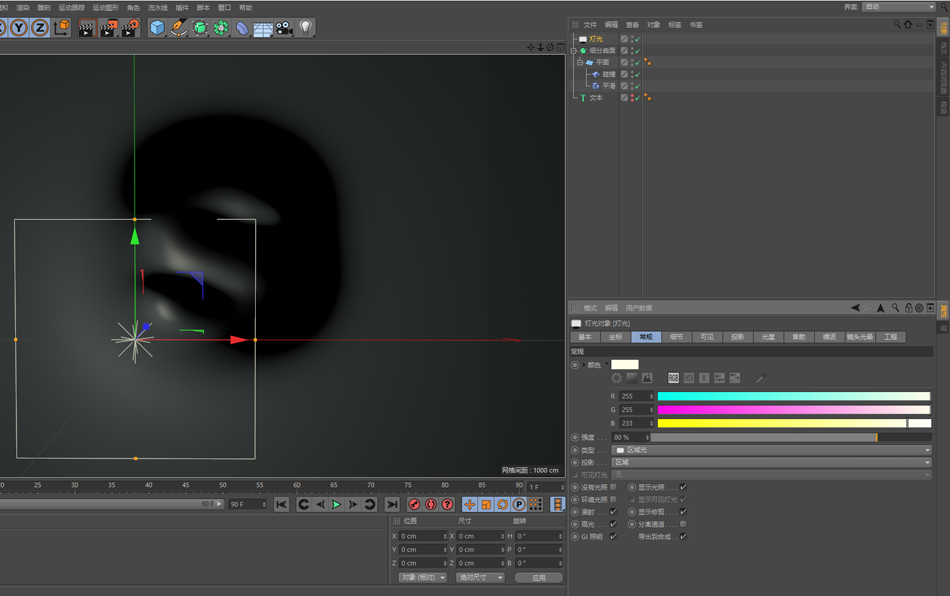Add a light using the bulb icon

(x=305, y=27)
